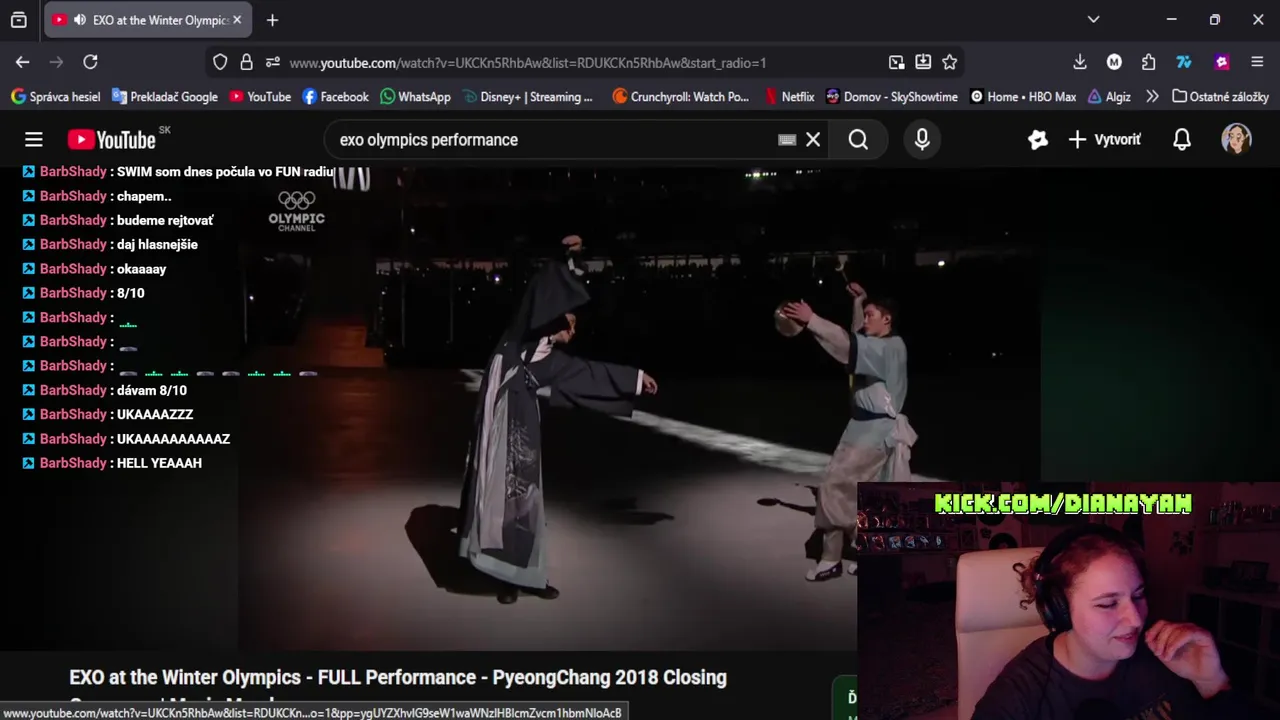The image size is (1280, 720).
Task: Open the Algiz bookmark
Action: click(x=1109, y=97)
